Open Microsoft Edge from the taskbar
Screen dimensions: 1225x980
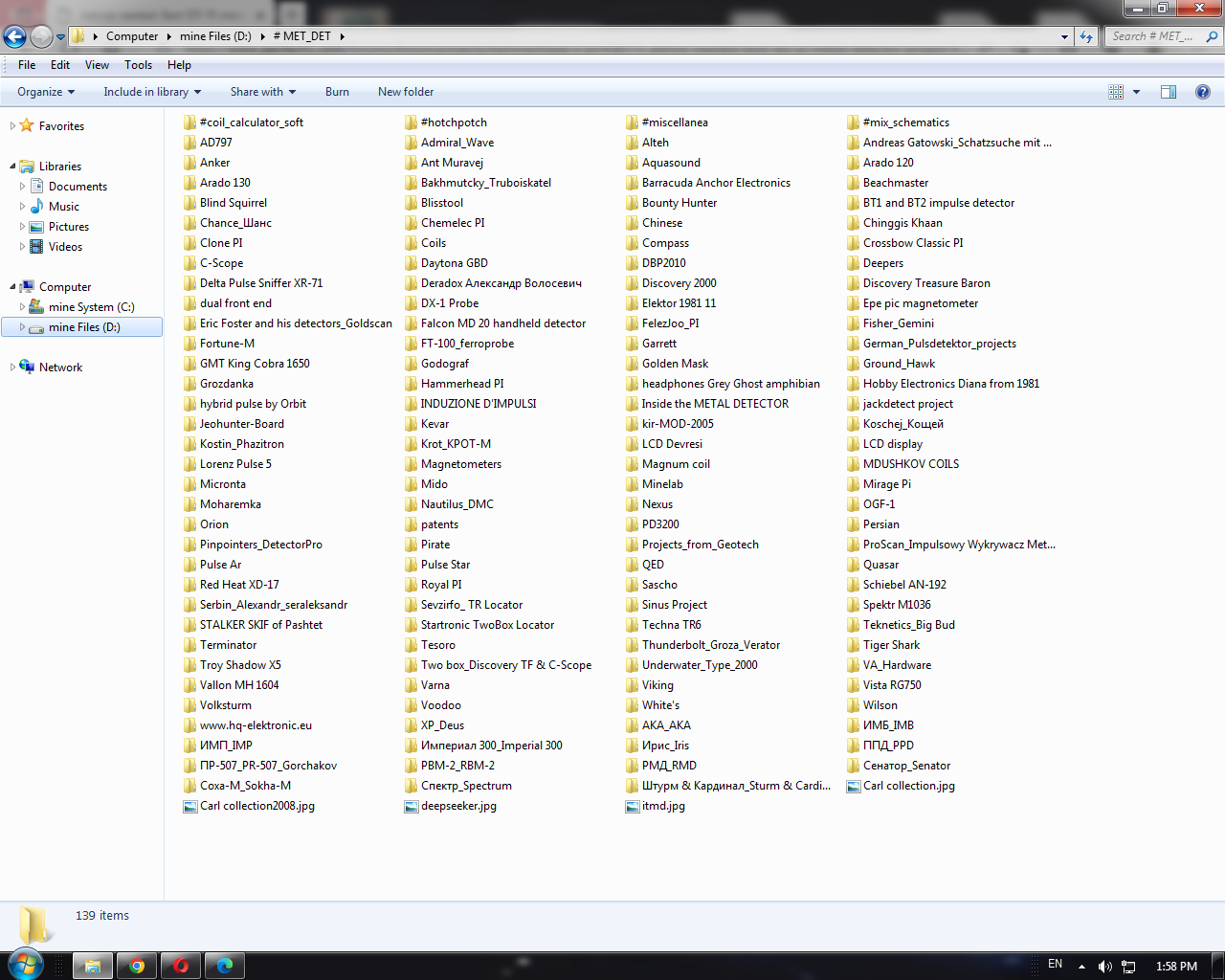[x=225, y=966]
